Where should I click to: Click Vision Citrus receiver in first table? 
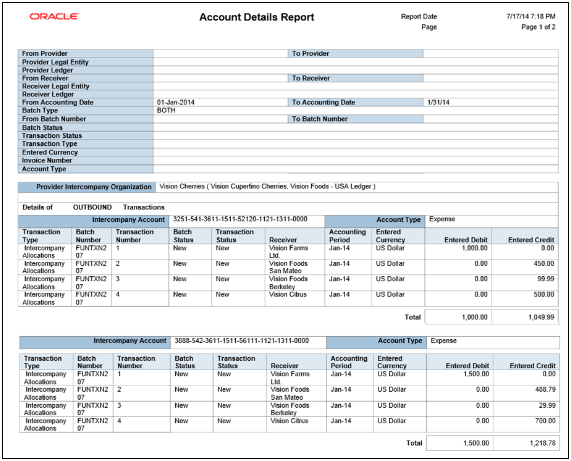[x=288, y=294]
